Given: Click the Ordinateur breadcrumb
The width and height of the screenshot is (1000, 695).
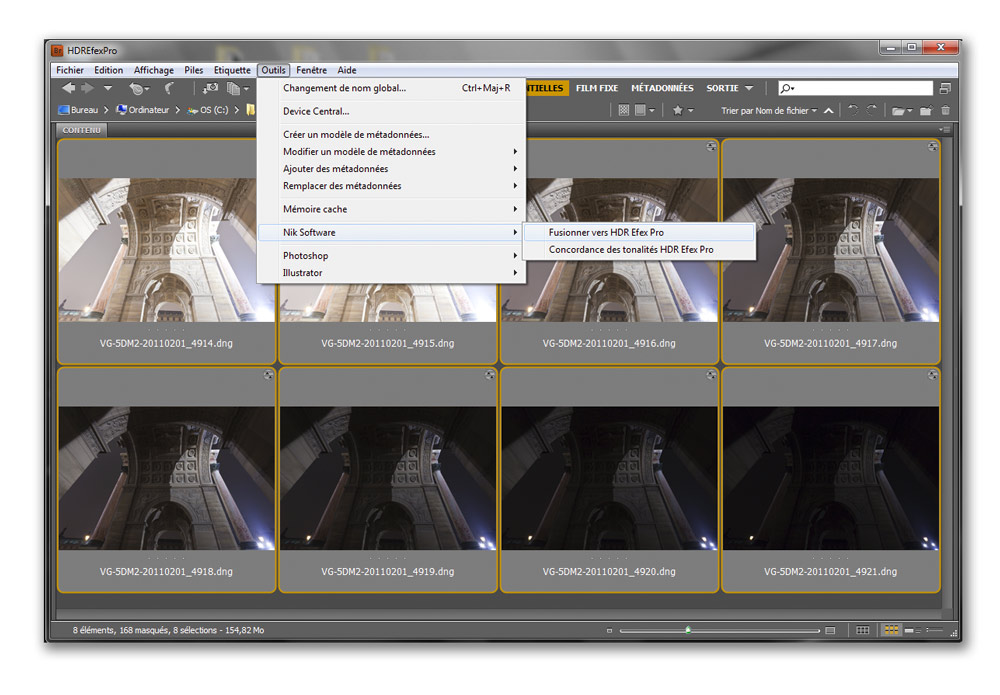Looking at the screenshot, I should pos(143,110).
